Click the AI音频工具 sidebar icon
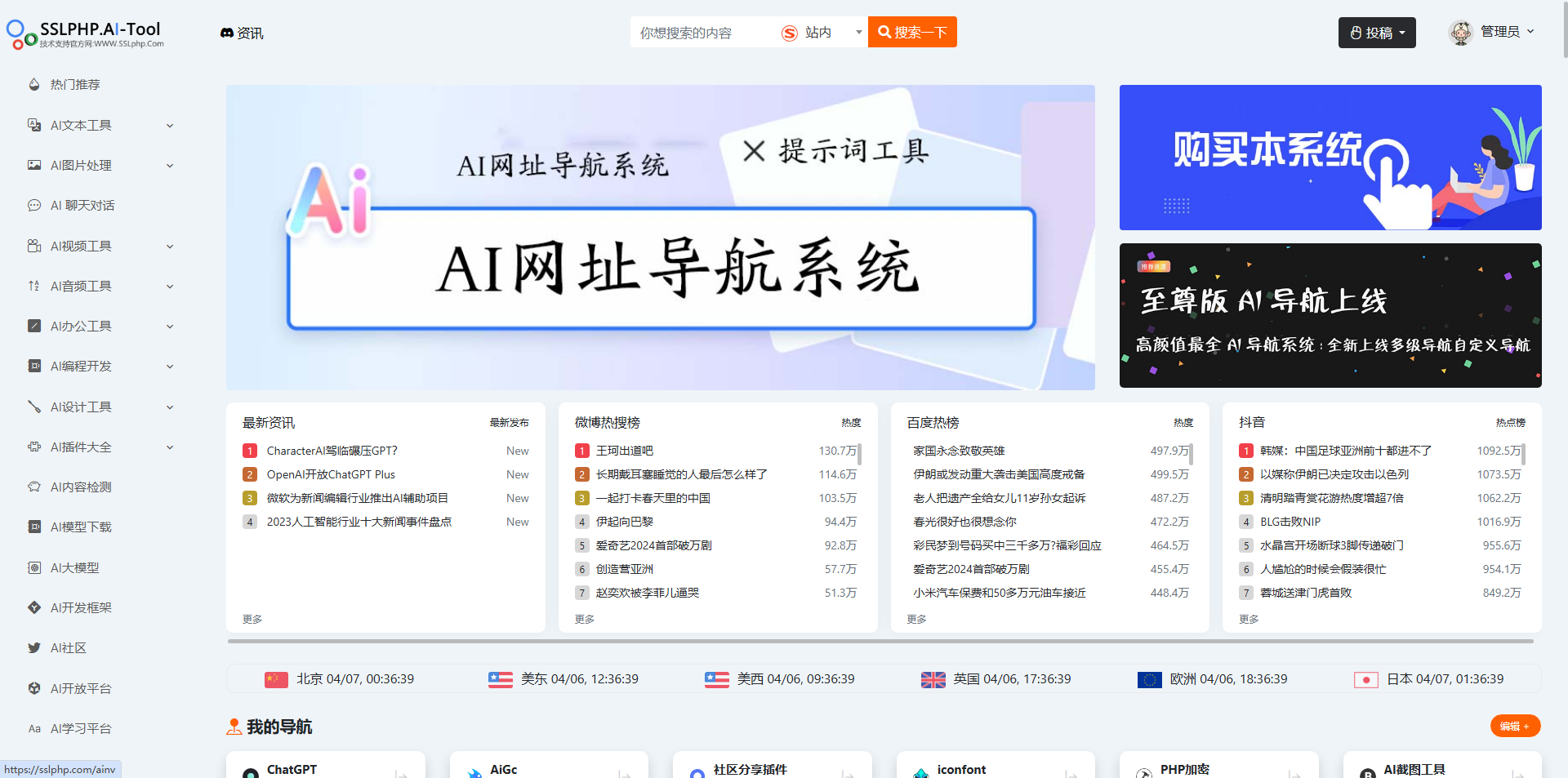Viewport: 1568px width, 778px height. coord(34,286)
